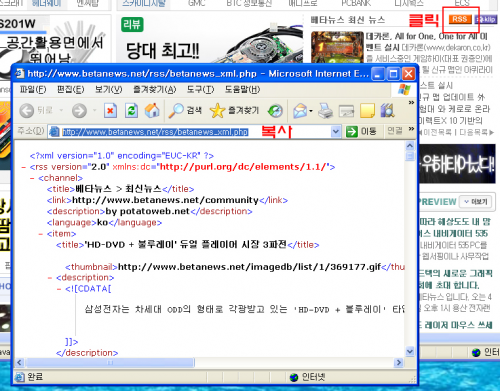Collapse the rss XML node
The height and width of the screenshot is (391, 500).
[x=24, y=167]
